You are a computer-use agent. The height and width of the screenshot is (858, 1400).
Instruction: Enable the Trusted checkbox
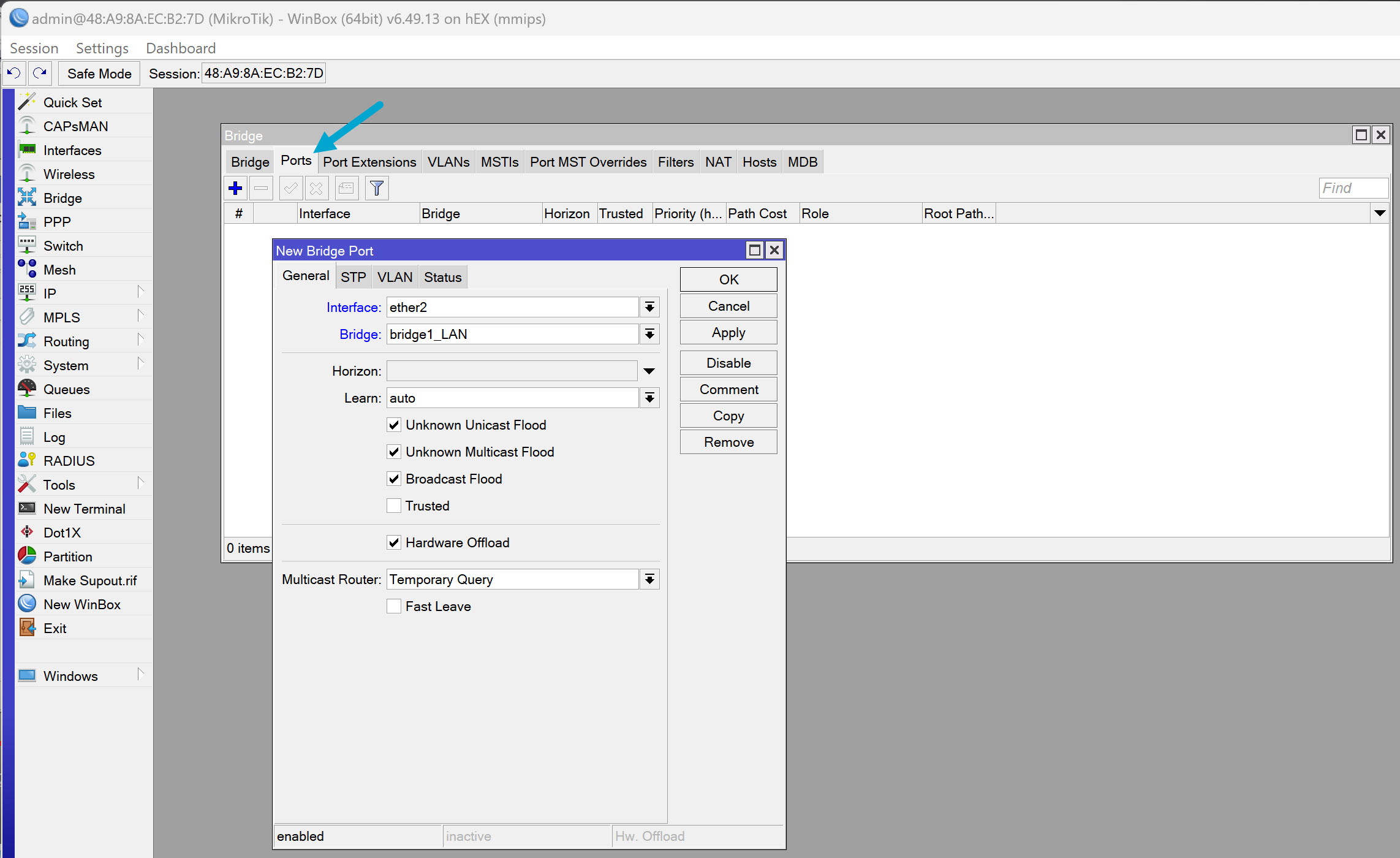click(x=394, y=506)
